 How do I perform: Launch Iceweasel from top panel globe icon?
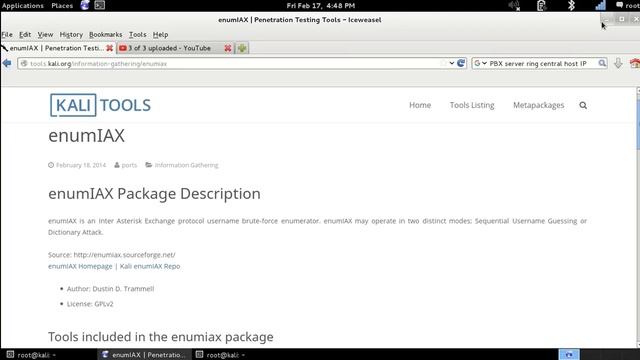(85, 5)
